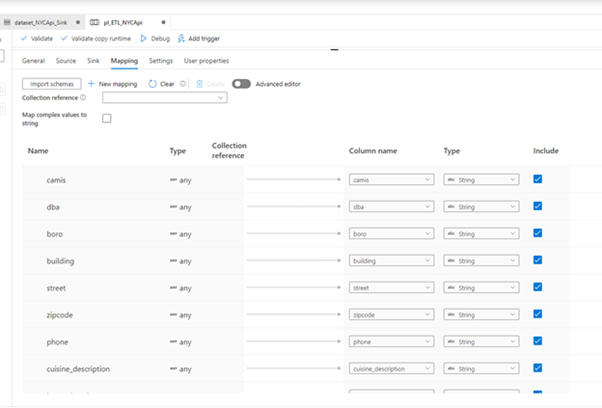Click the any type in phone row

click(181, 342)
